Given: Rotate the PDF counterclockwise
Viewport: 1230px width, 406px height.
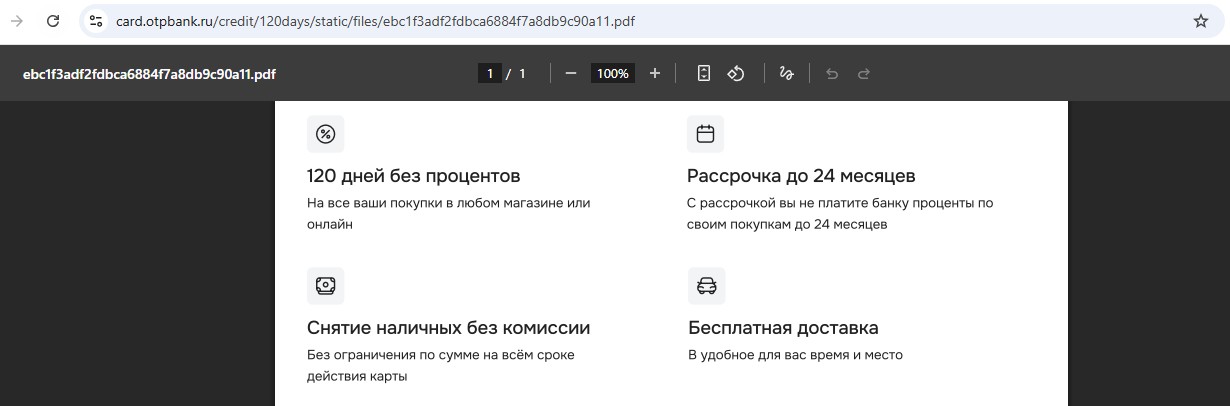Looking at the screenshot, I should tap(736, 74).
